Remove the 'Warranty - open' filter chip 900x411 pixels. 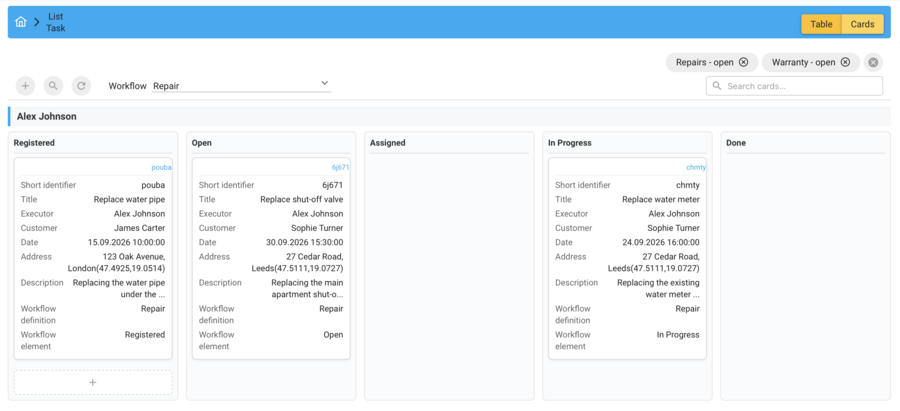point(845,63)
